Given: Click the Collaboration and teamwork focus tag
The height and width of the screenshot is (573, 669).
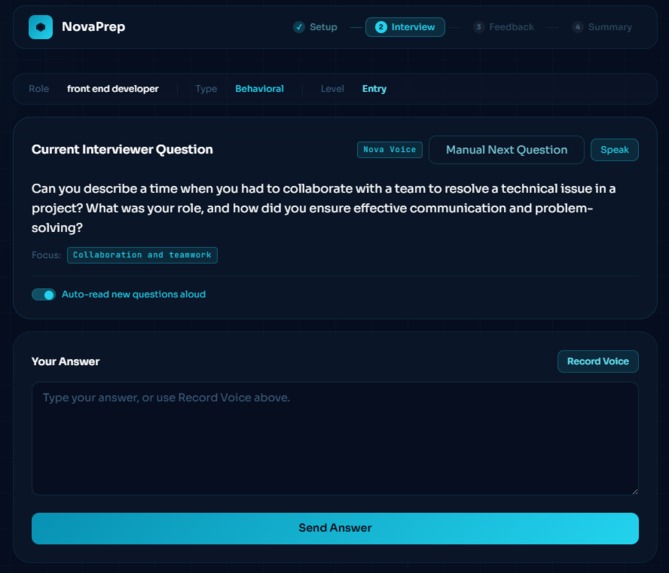Looking at the screenshot, I should coord(142,255).
